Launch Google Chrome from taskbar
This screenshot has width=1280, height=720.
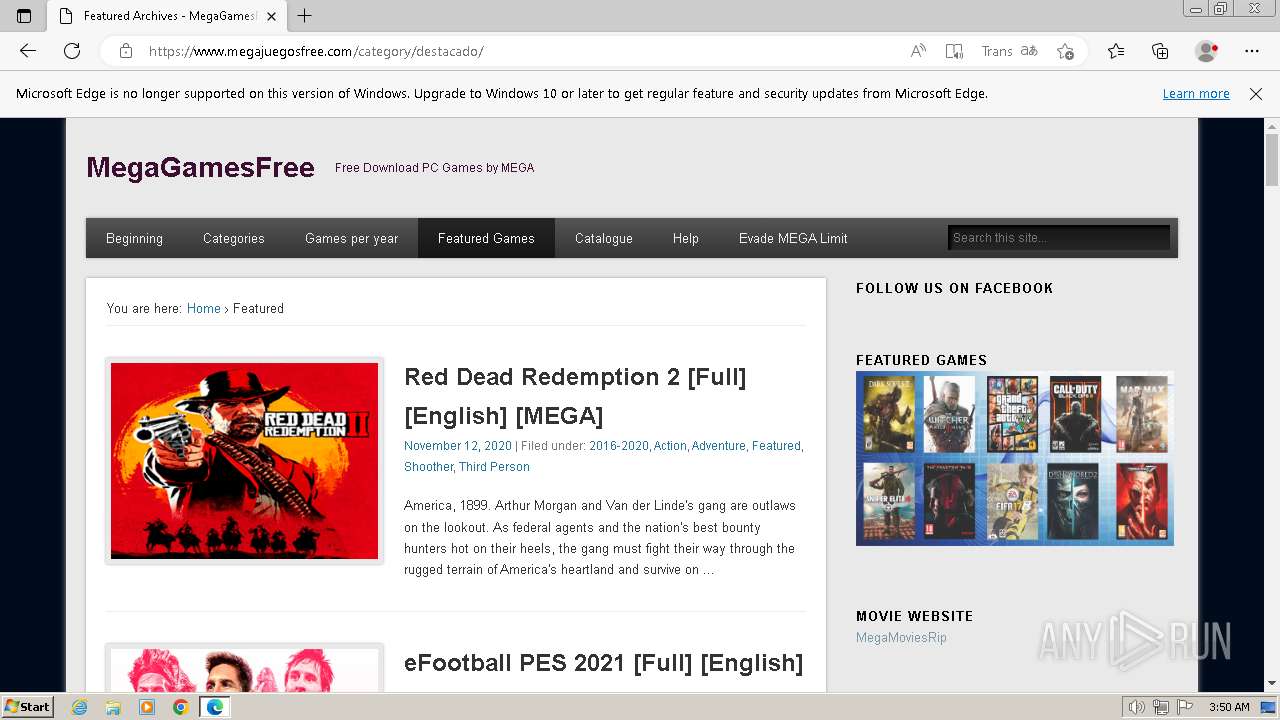tap(180, 707)
